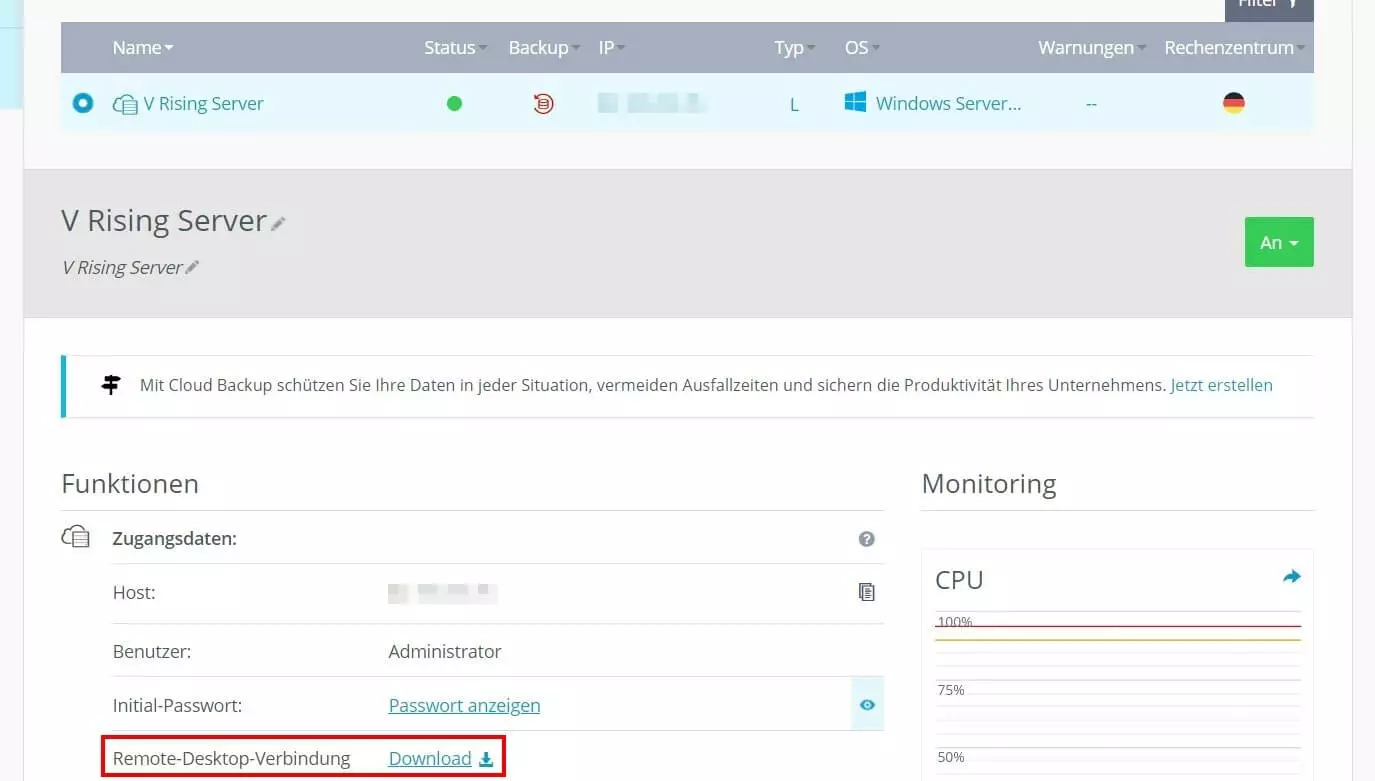Sort table by Warnungen column header
Screen dimensions: 1375x781
click(x=1091, y=47)
